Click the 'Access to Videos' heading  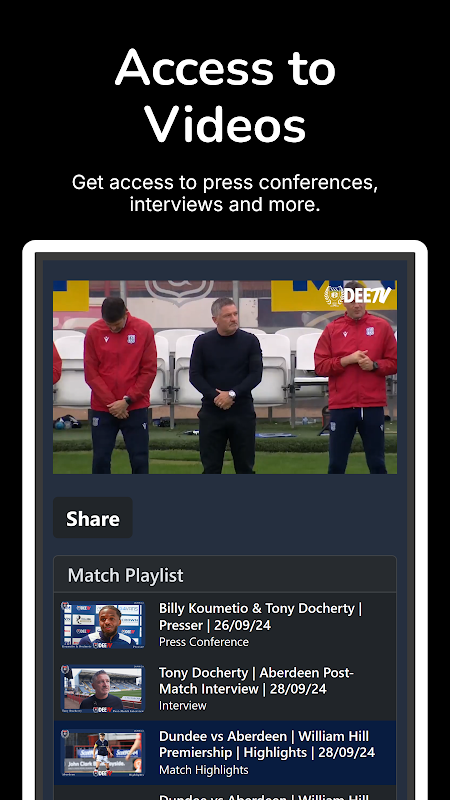click(x=225, y=95)
